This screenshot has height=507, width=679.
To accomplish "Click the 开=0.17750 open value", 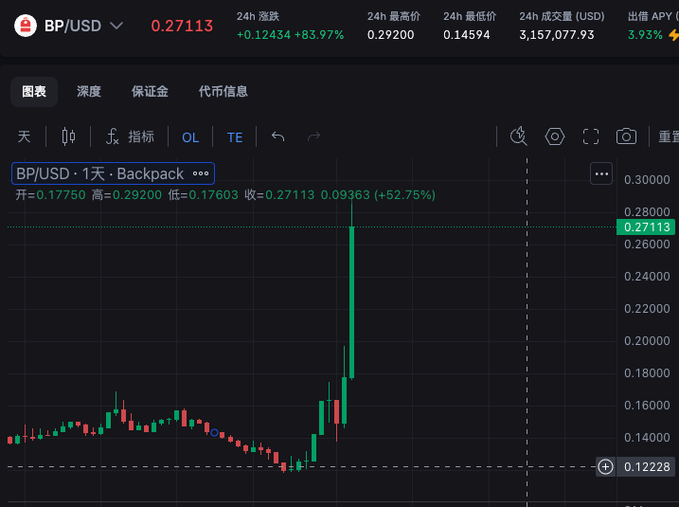I will 51,195.
